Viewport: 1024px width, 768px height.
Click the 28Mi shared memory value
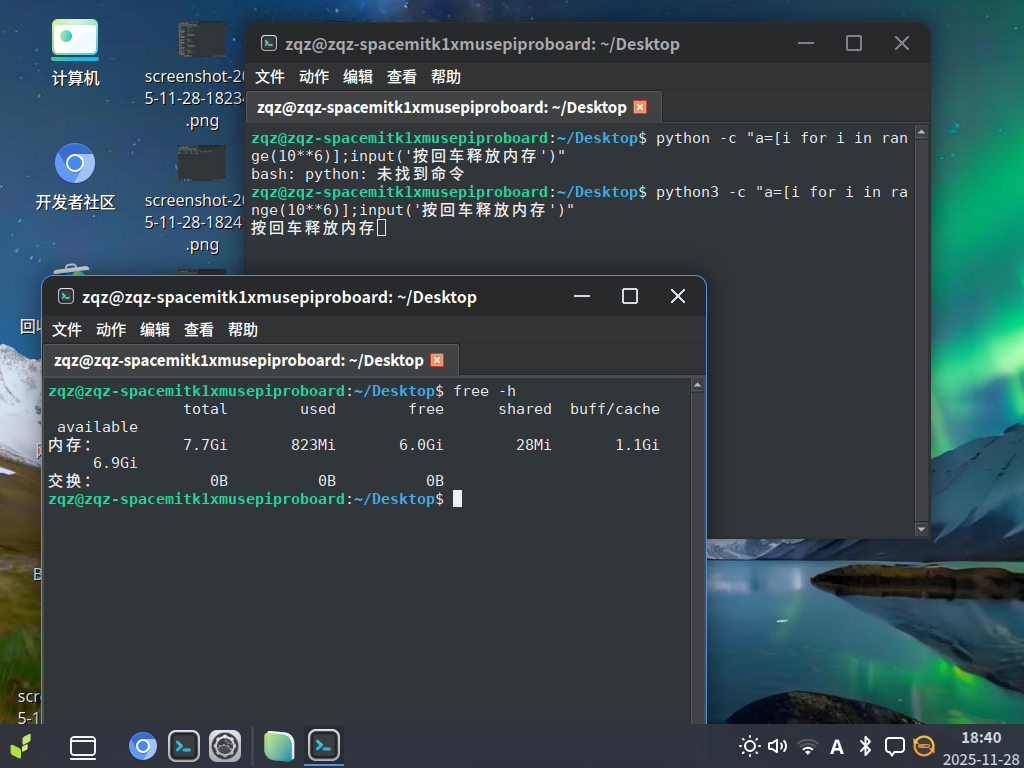pyautogui.click(x=534, y=445)
